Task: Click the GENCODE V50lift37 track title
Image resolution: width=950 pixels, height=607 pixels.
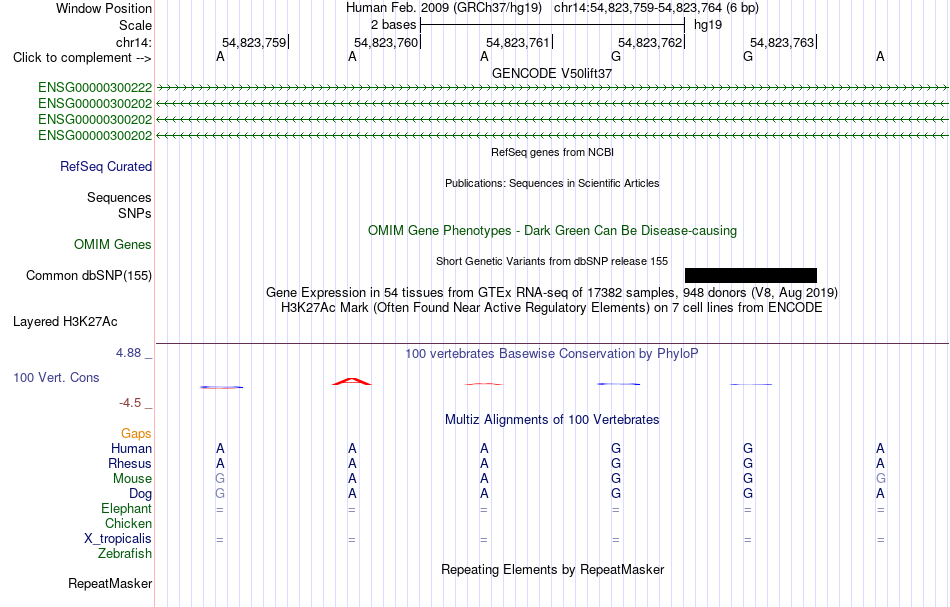Action: tap(552, 74)
